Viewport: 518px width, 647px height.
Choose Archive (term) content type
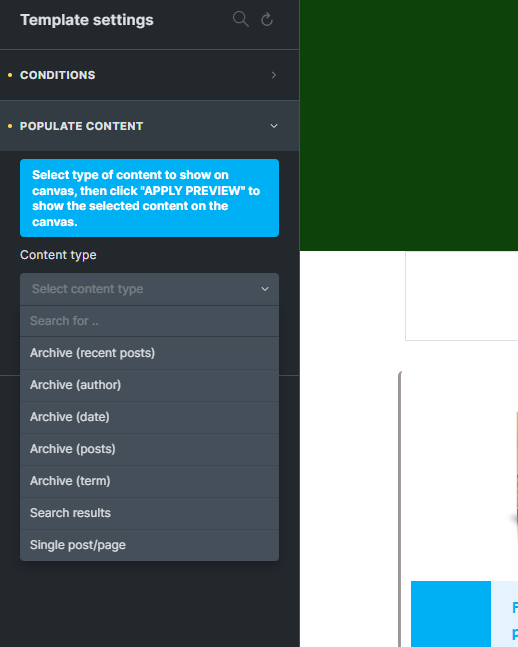tap(149, 481)
